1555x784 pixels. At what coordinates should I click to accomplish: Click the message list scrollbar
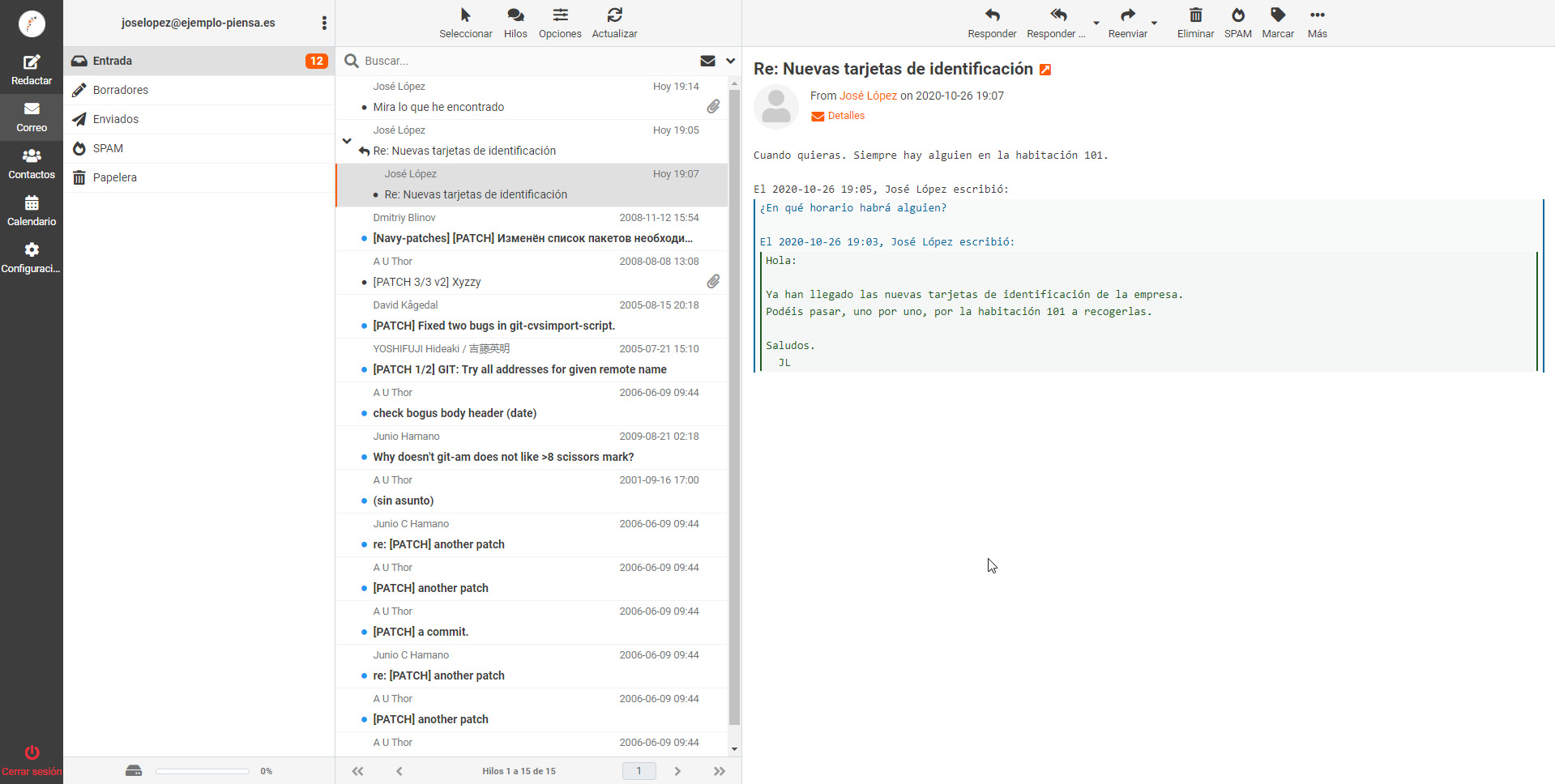click(x=734, y=407)
